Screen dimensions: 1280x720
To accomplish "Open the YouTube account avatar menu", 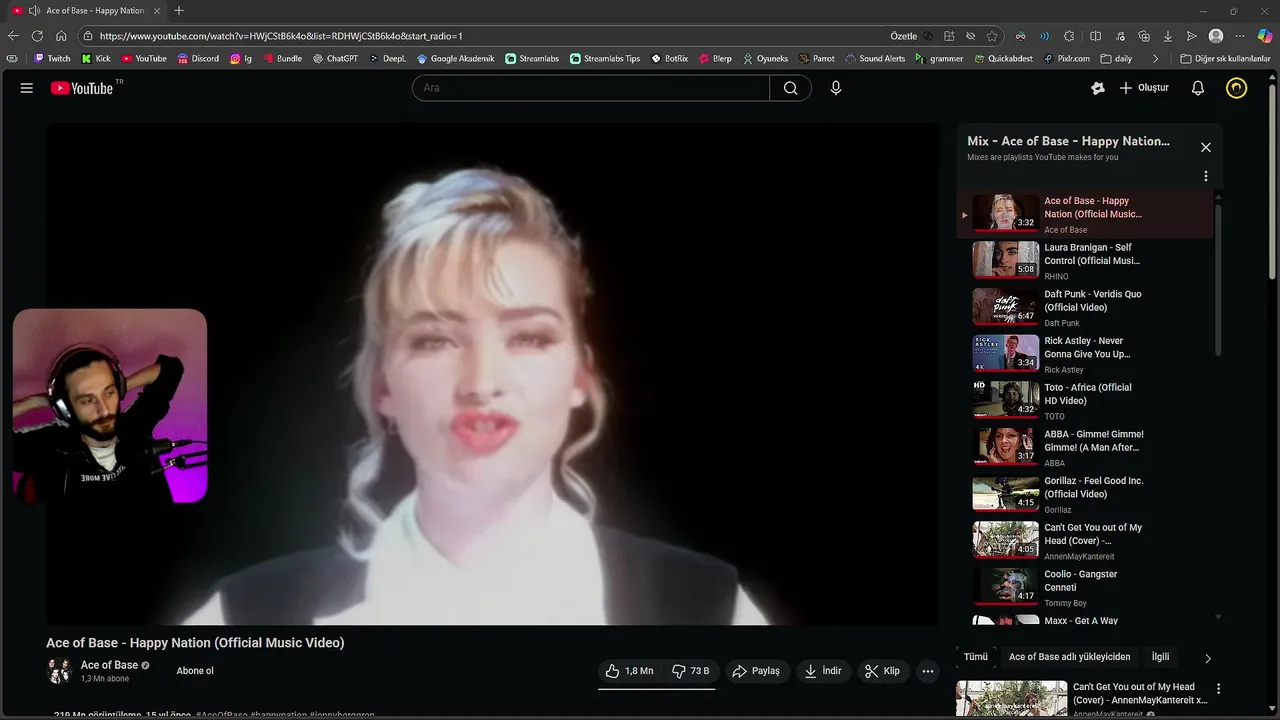I will (1237, 88).
